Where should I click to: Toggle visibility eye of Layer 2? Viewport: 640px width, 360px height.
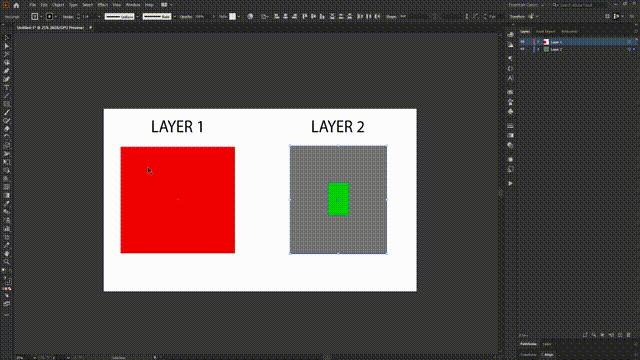tap(522, 49)
